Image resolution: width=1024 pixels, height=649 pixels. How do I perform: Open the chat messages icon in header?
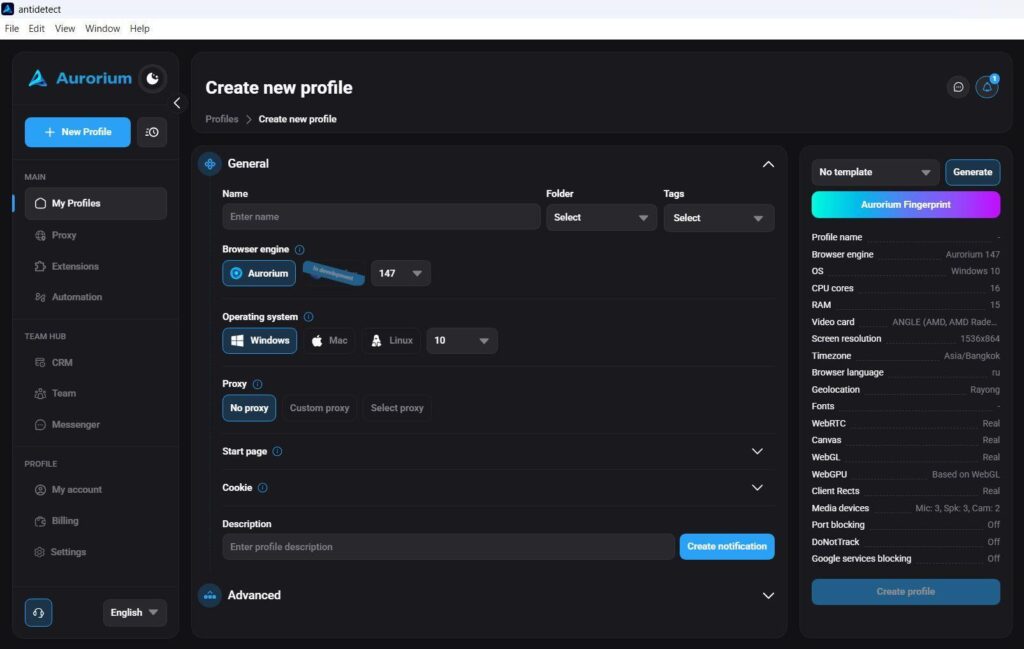958,87
